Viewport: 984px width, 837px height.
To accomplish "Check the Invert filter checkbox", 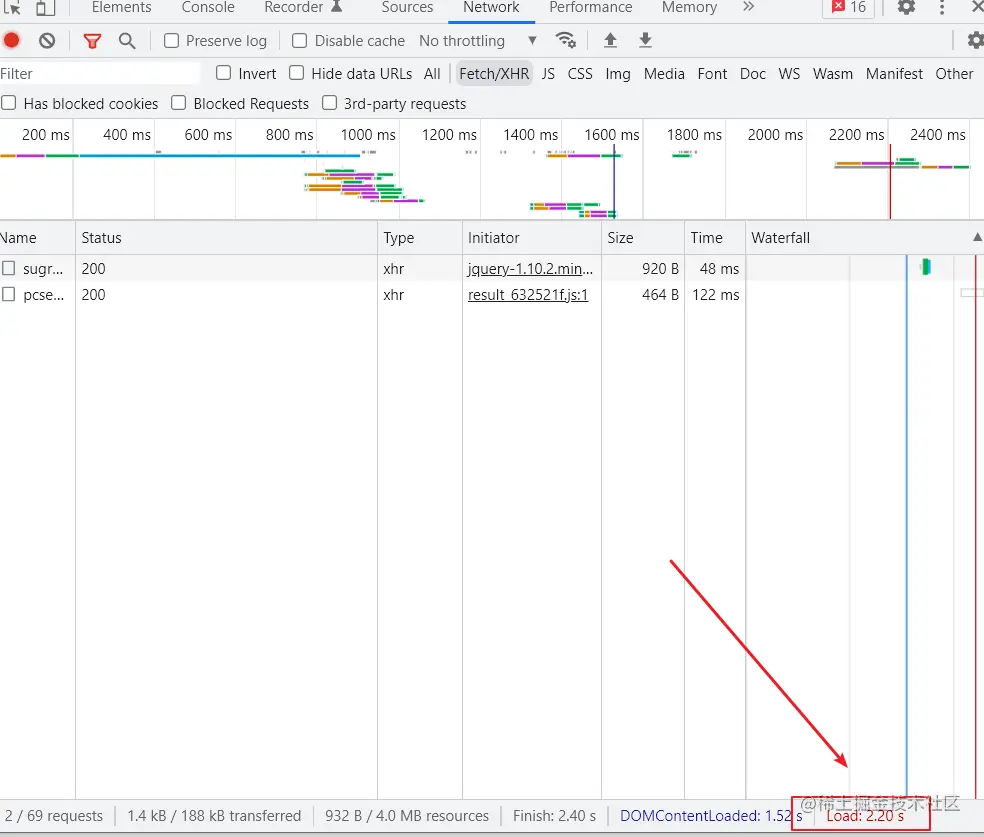I will click(223, 73).
